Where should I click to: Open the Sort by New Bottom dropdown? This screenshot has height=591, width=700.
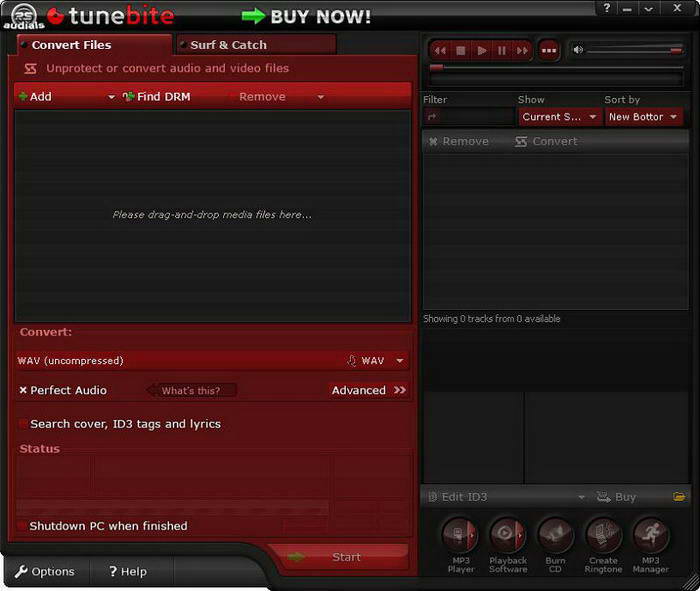coord(643,117)
